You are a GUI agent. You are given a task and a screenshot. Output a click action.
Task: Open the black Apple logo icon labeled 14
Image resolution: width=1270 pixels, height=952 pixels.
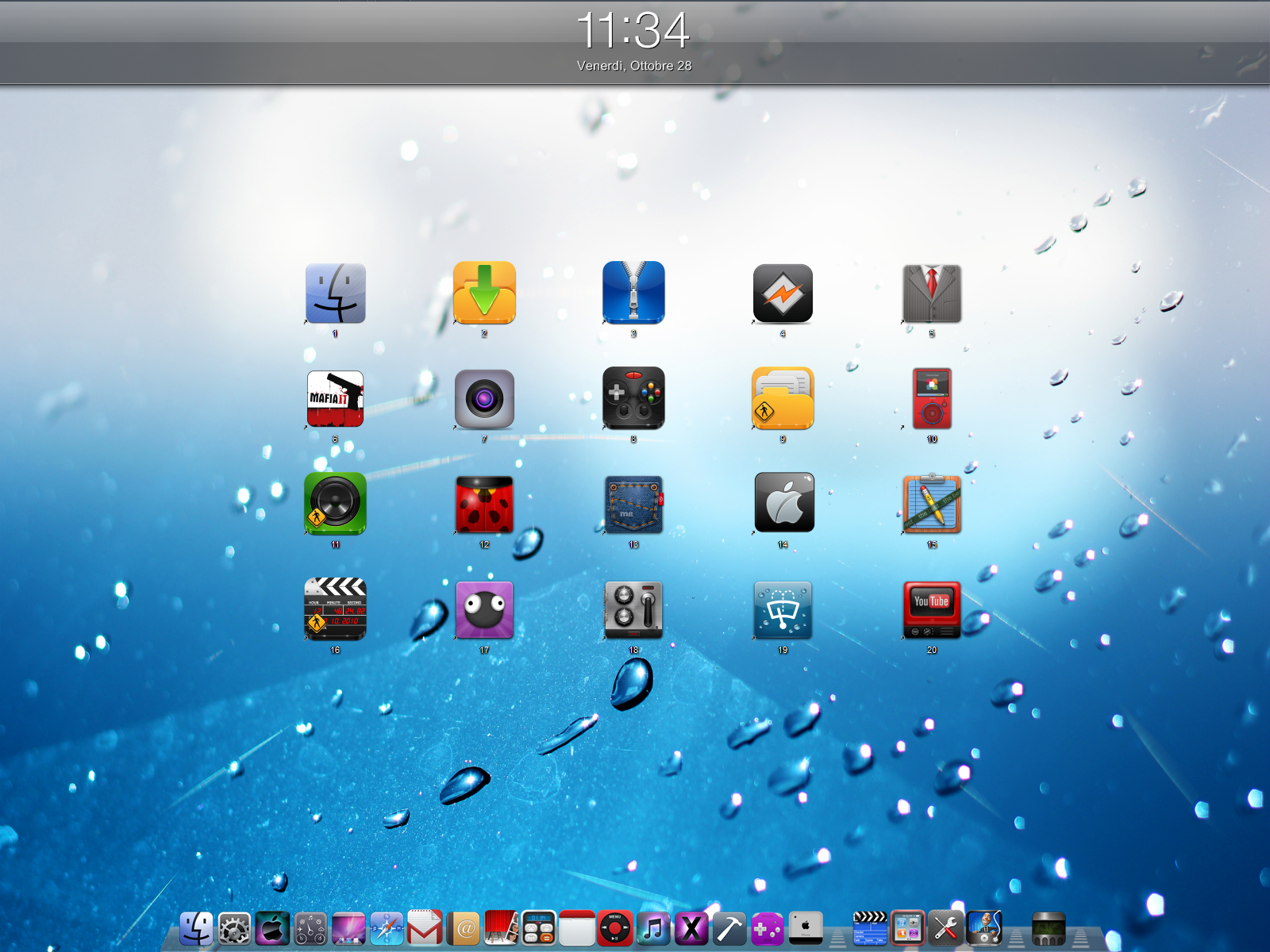click(x=784, y=502)
